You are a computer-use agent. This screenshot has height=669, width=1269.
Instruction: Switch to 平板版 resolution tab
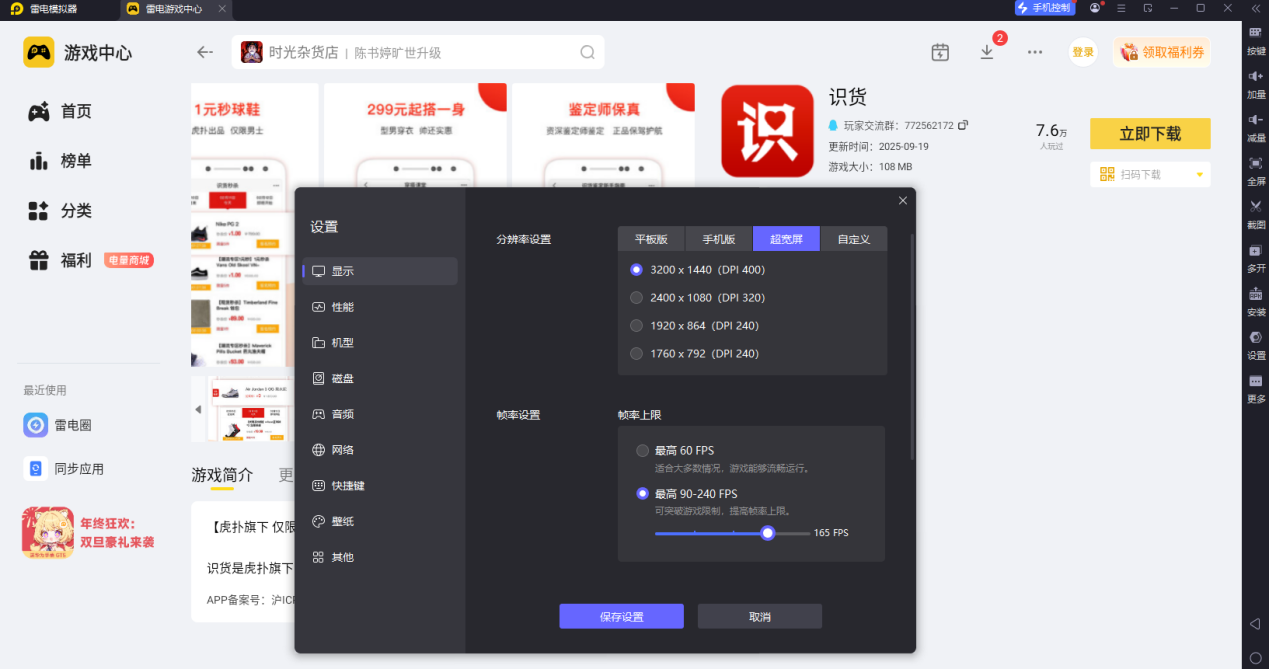point(651,239)
